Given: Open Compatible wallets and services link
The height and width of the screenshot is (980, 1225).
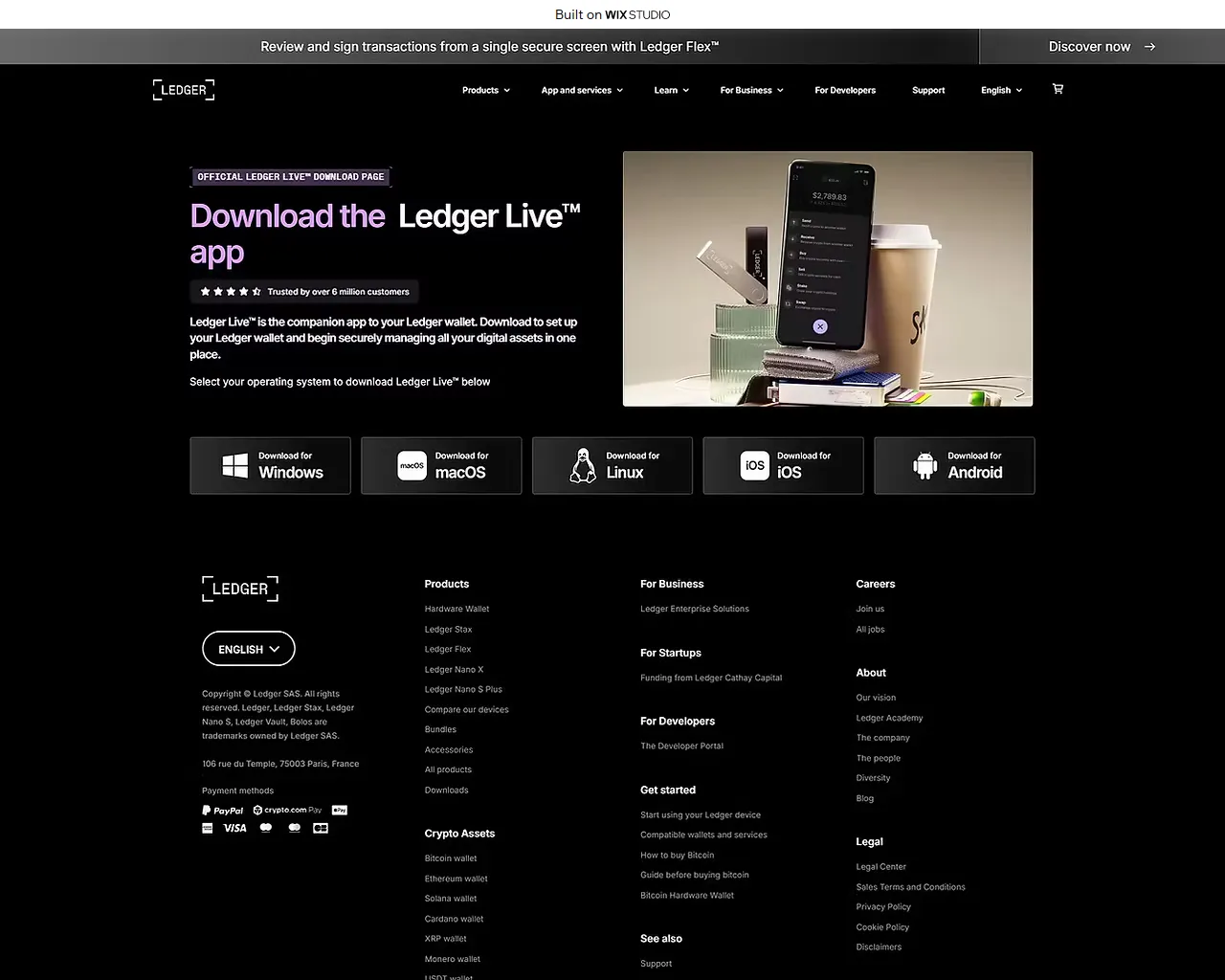Looking at the screenshot, I should pyautogui.click(x=703, y=835).
